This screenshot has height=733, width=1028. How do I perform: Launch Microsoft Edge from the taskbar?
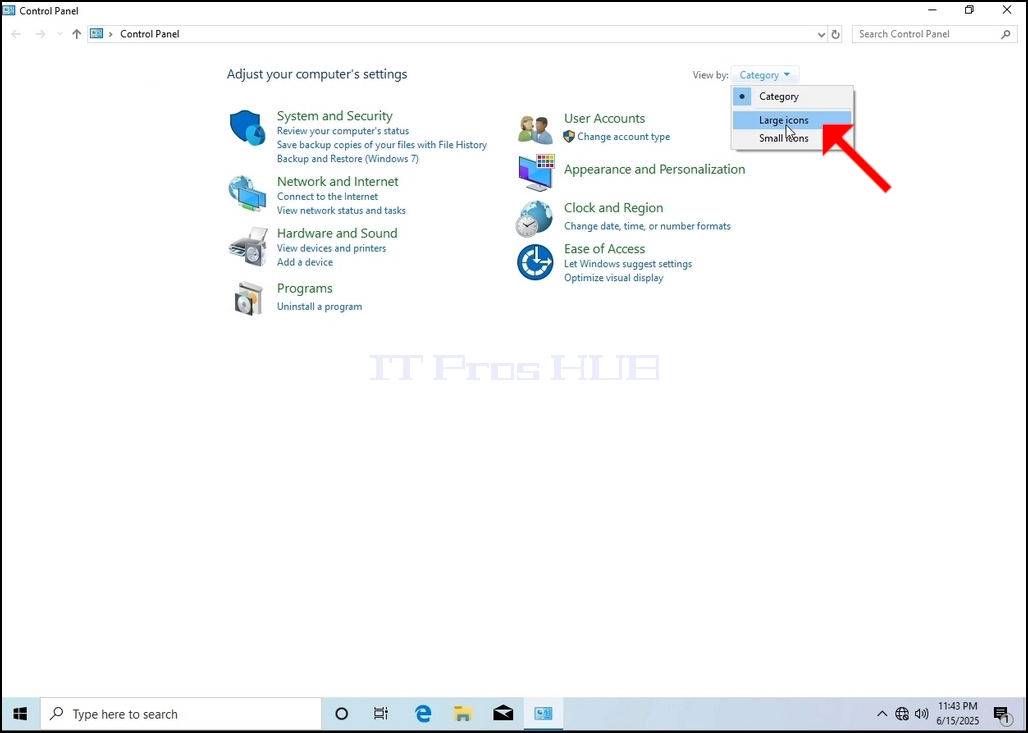(x=423, y=714)
